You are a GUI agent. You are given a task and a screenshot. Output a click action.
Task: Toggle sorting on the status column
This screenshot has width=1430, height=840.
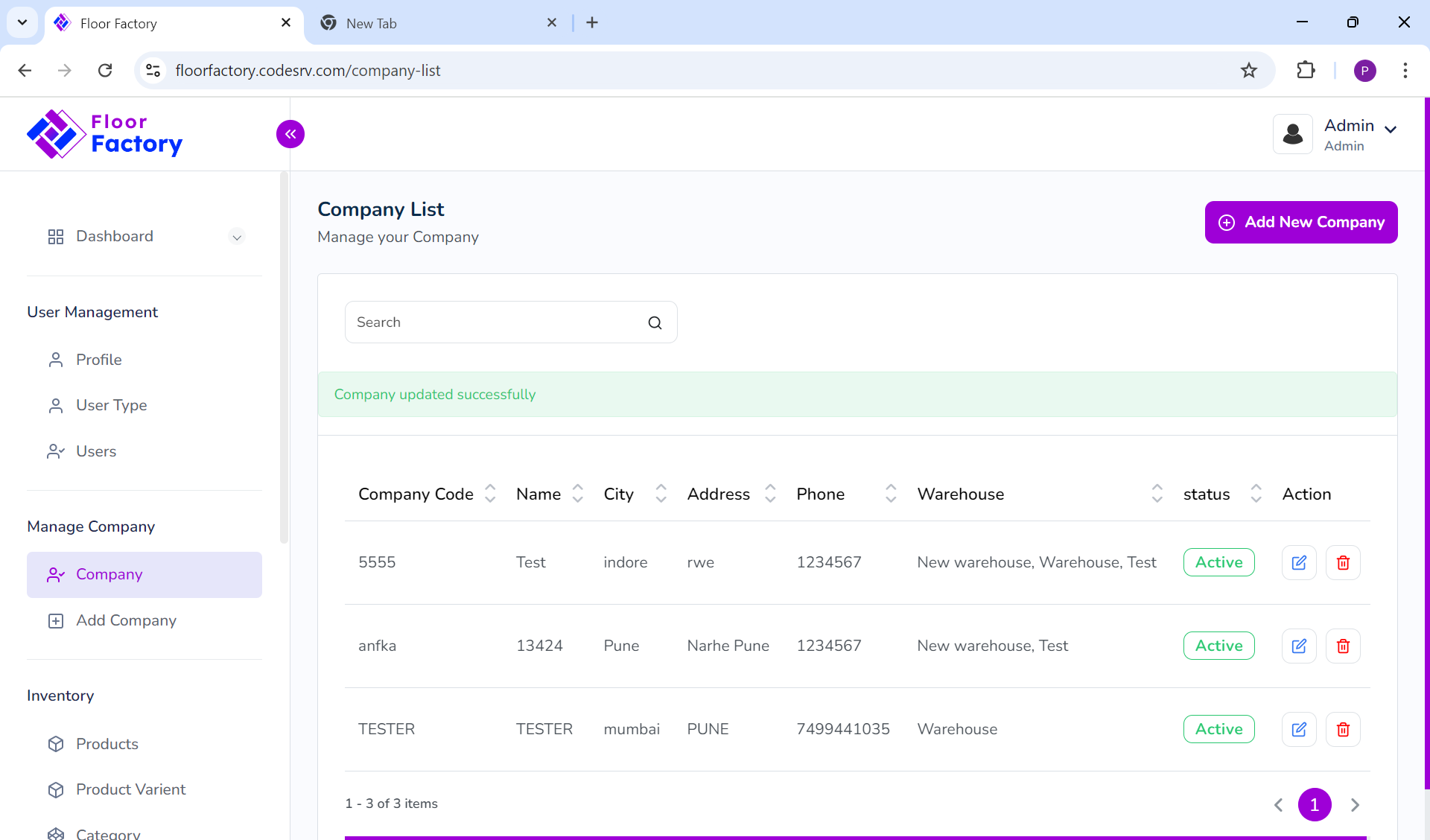click(x=1256, y=494)
